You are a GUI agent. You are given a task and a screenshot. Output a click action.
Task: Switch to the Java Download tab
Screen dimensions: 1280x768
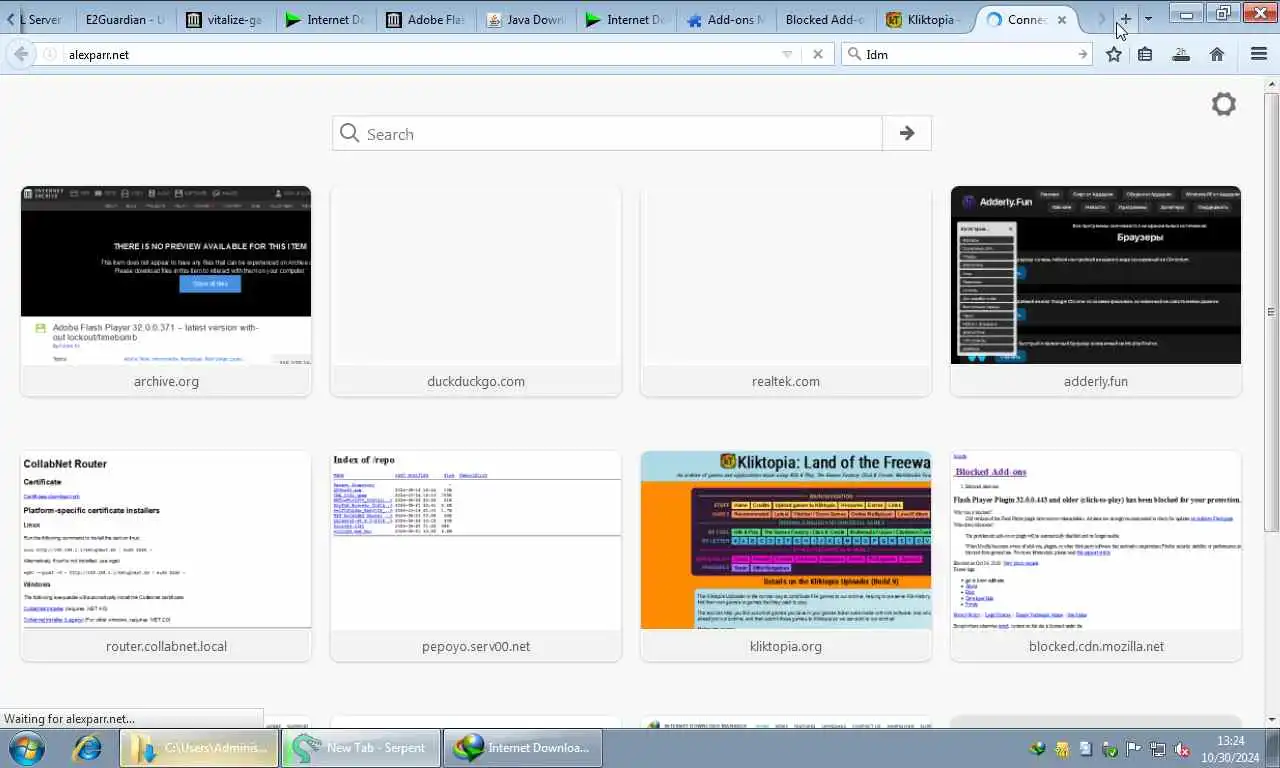pos(525,19)
